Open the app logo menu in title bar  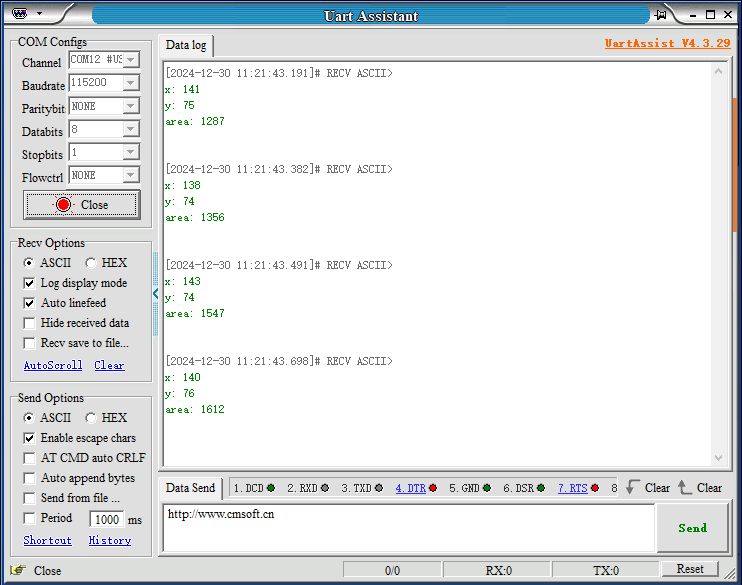click(20, 13)
